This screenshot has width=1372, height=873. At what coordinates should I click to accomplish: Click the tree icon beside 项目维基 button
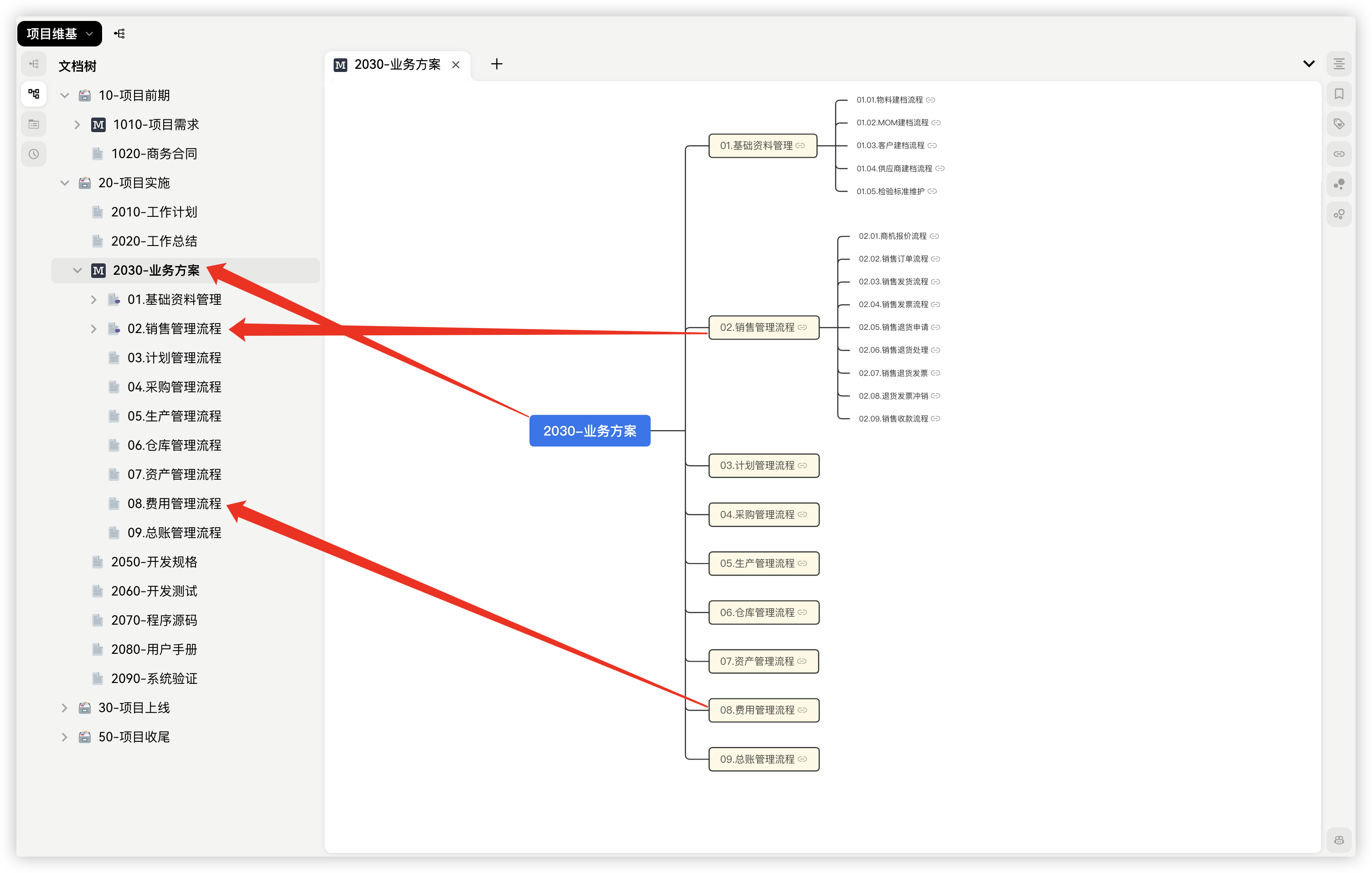[119, 34]
